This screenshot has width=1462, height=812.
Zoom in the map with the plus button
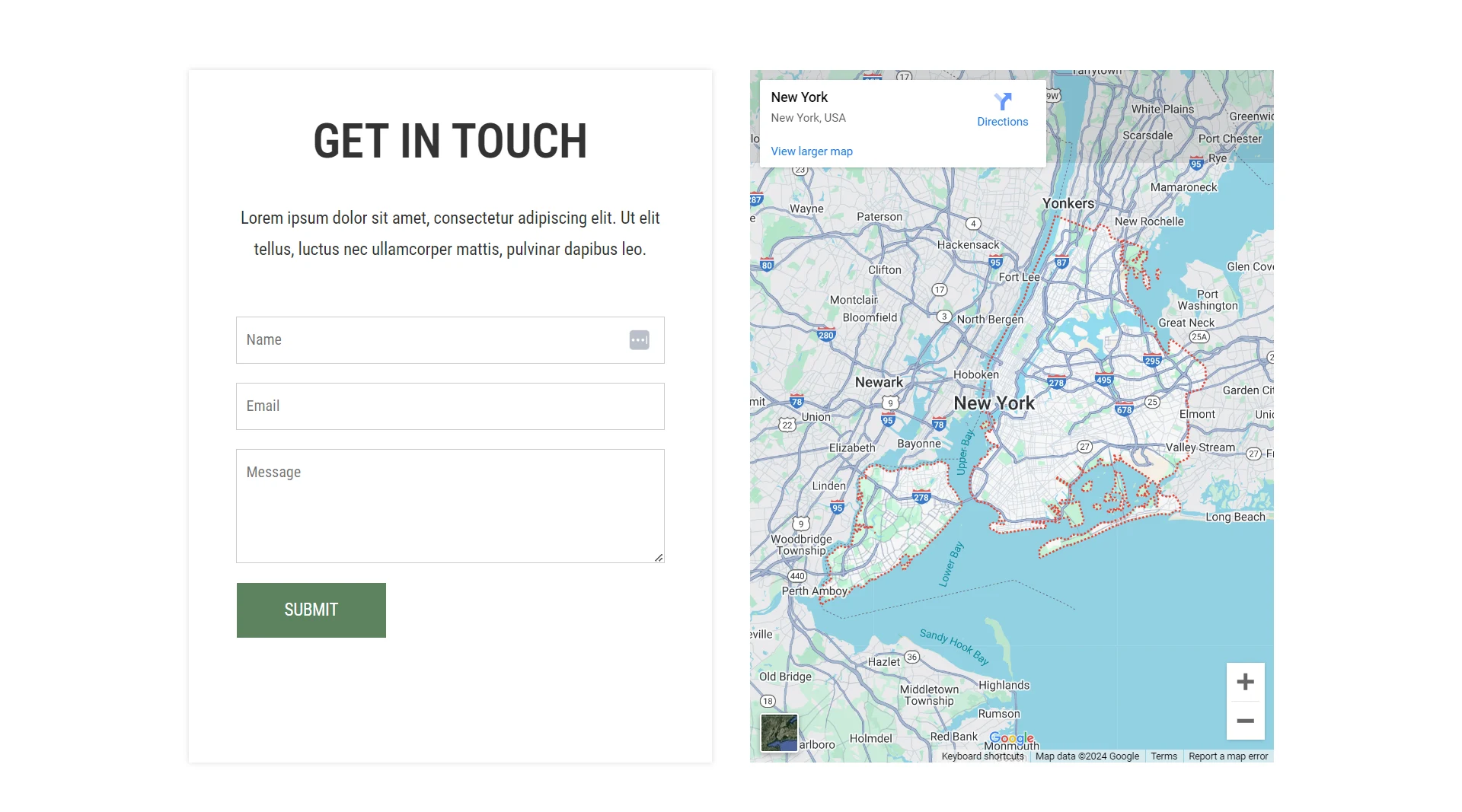[1246, 682]
